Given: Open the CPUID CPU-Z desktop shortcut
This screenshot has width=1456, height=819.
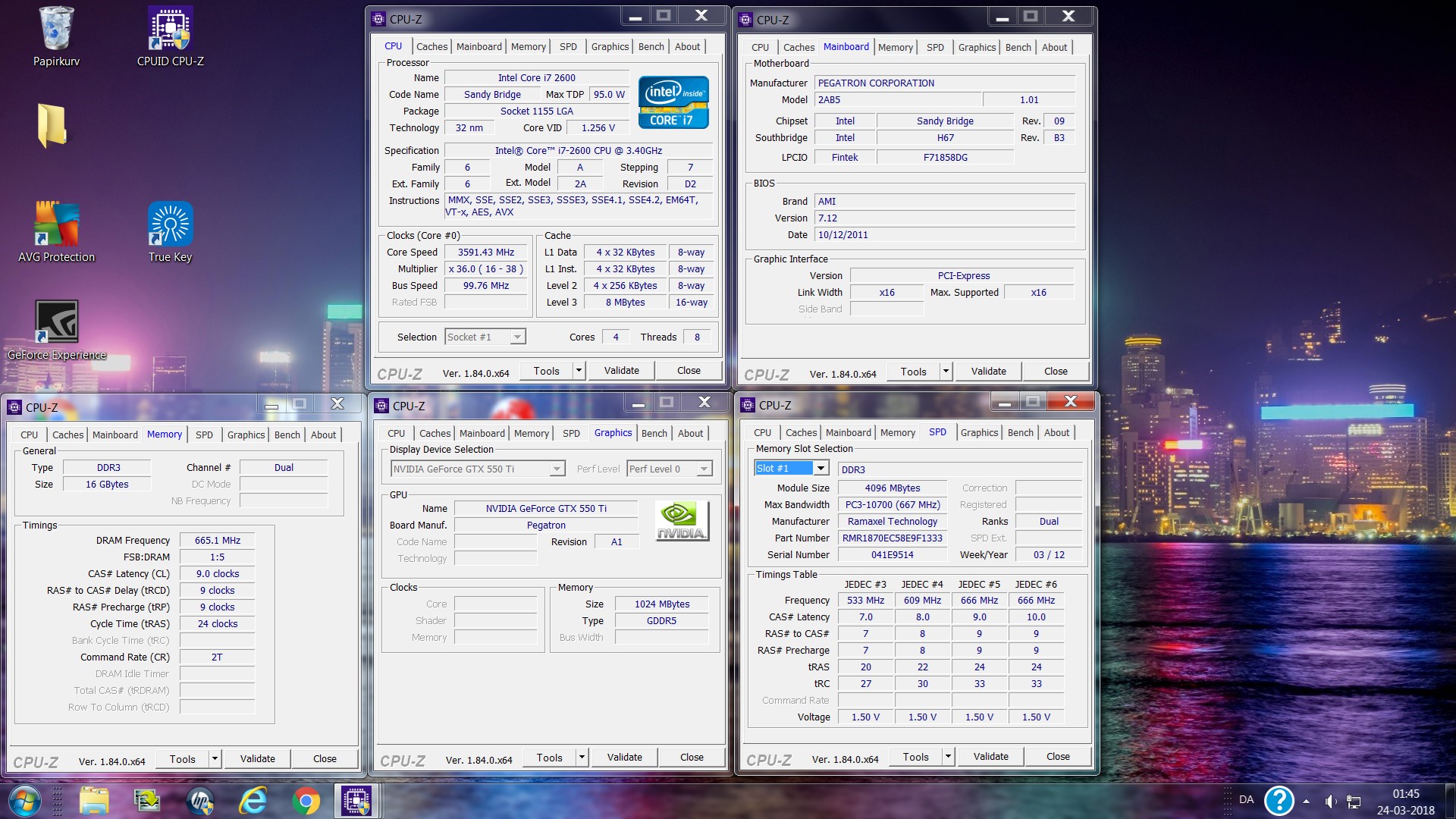Looking at the screenshot, I should point(170,30).
